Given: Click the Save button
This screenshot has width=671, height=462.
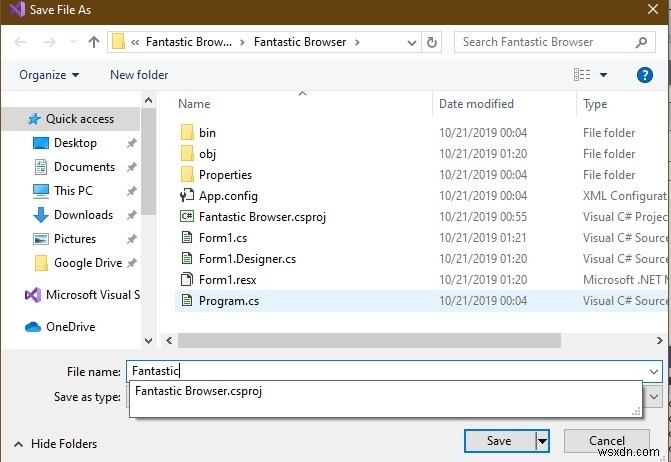Looking at the screenshot, I should (499, 441).
